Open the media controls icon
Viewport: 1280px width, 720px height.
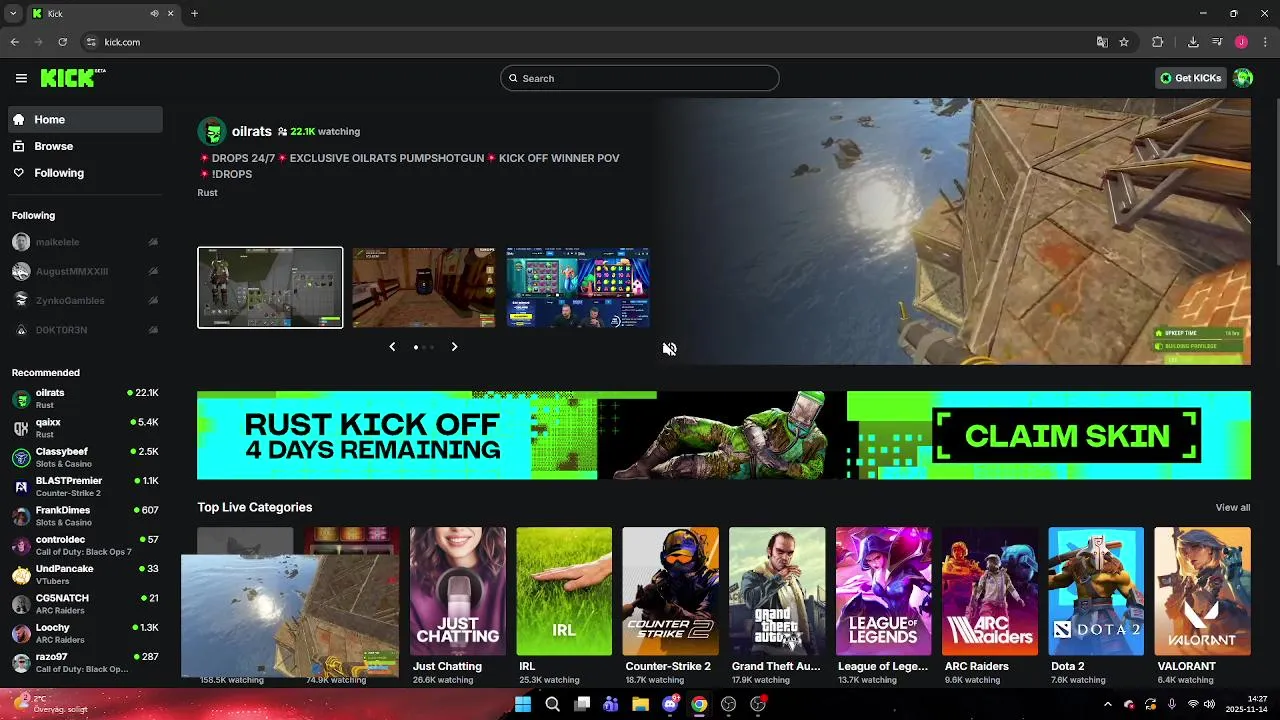point(1217,42)
